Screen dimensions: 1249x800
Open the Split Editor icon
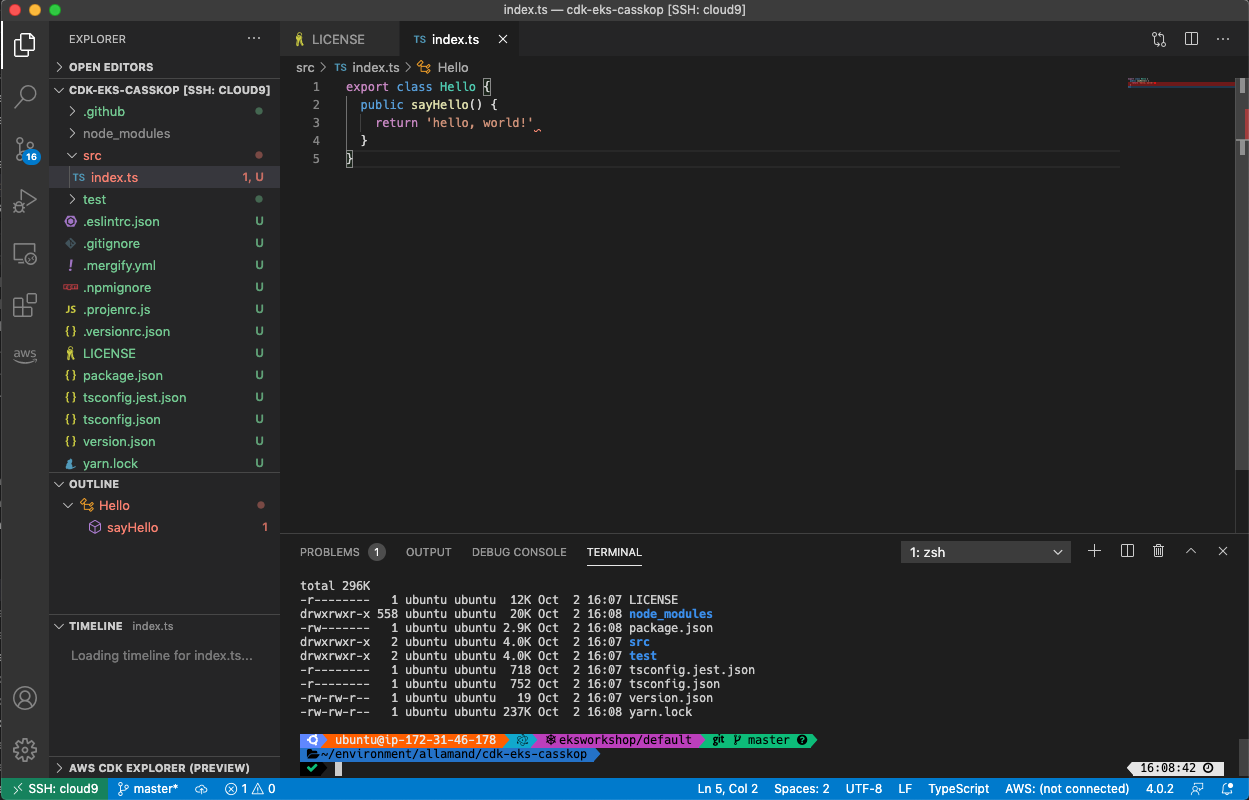coord(1190,38)
